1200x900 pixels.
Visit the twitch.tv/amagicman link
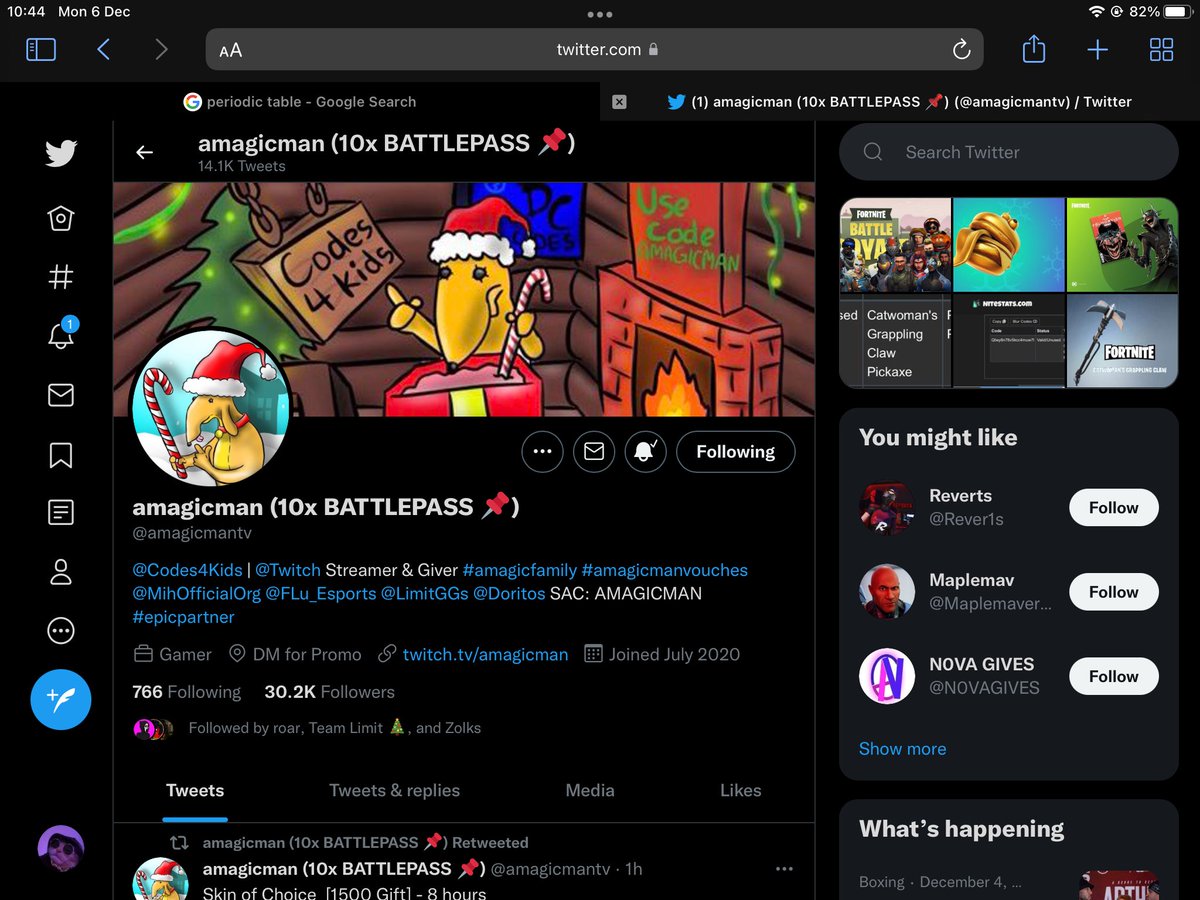485,655
